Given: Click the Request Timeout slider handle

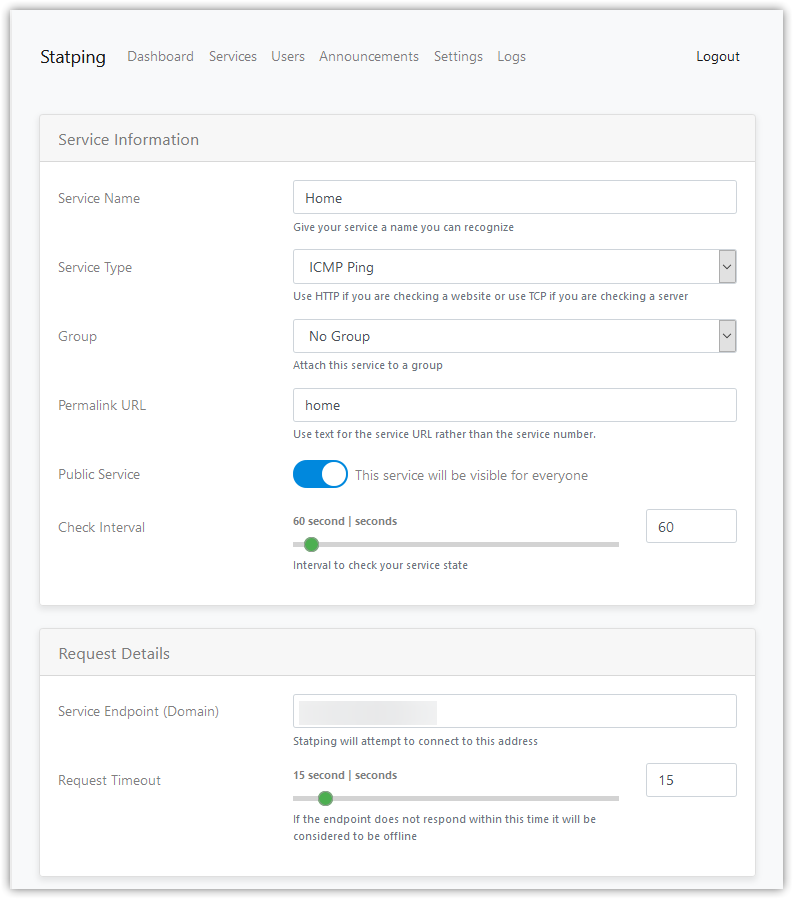Looking at the screenshot, I should (x=325, y=798).
